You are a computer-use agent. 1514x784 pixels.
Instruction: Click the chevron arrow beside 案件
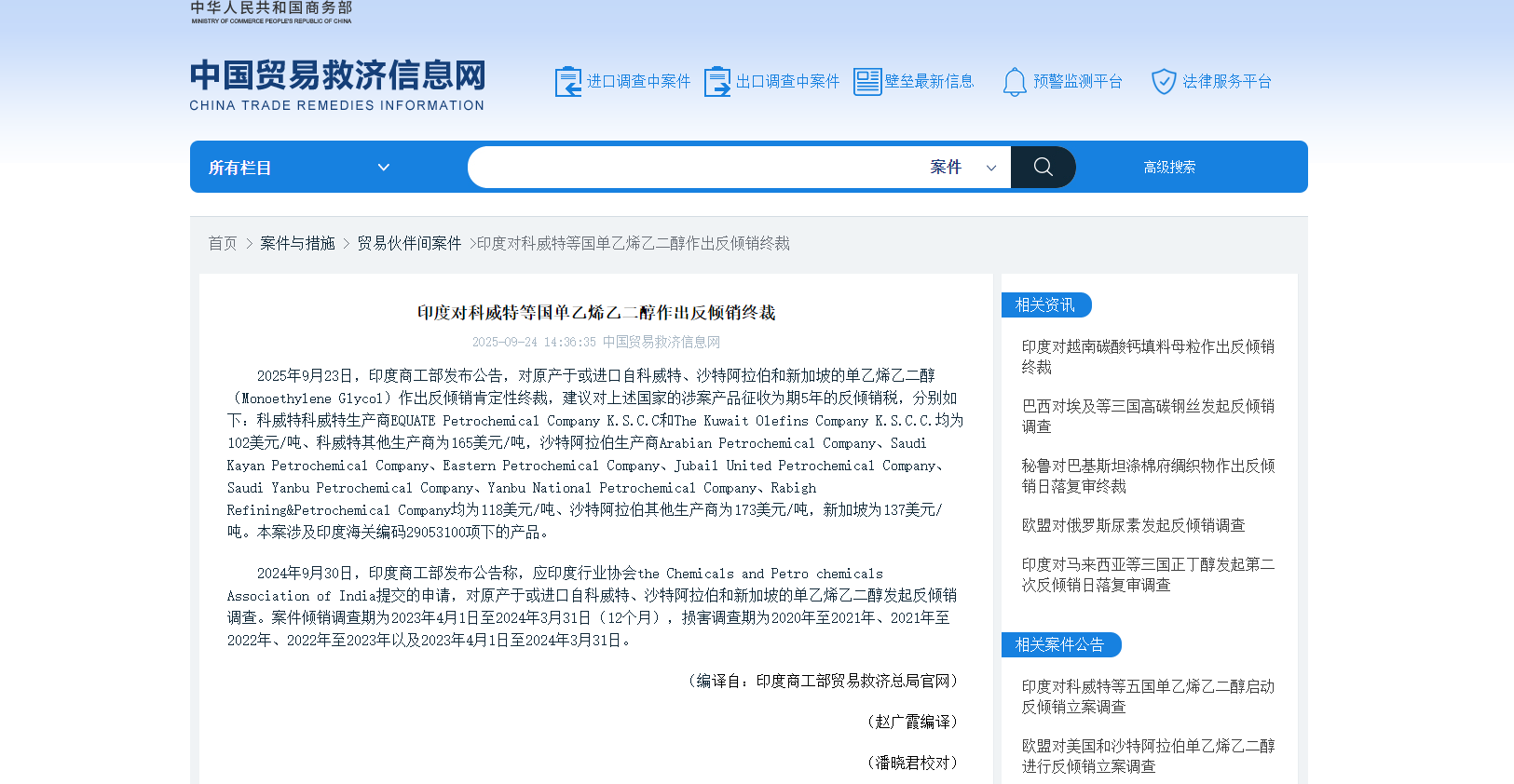pos(991,169)
